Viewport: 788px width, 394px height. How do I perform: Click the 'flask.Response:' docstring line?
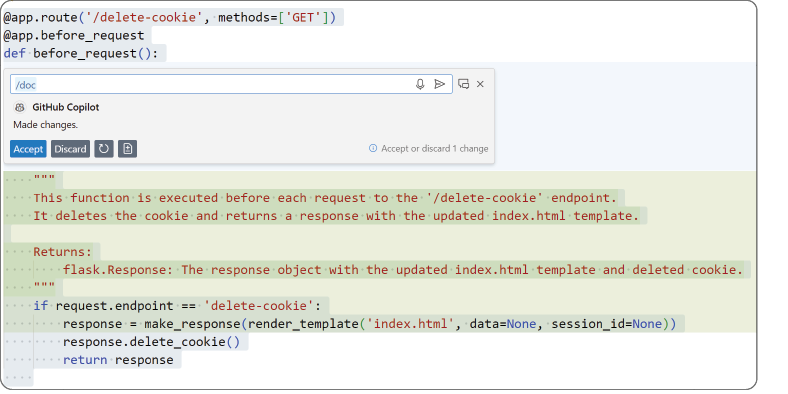[x=403, y=270]
